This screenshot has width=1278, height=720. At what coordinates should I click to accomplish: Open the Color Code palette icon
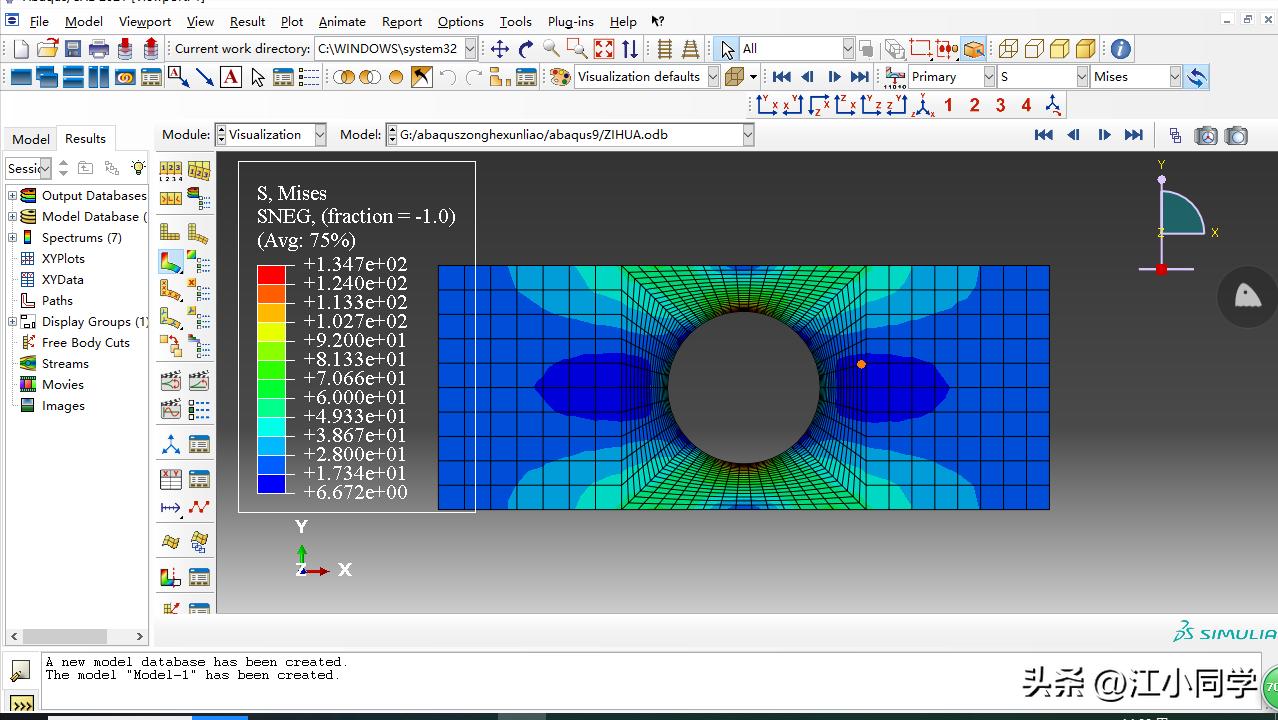pos(560,77)
